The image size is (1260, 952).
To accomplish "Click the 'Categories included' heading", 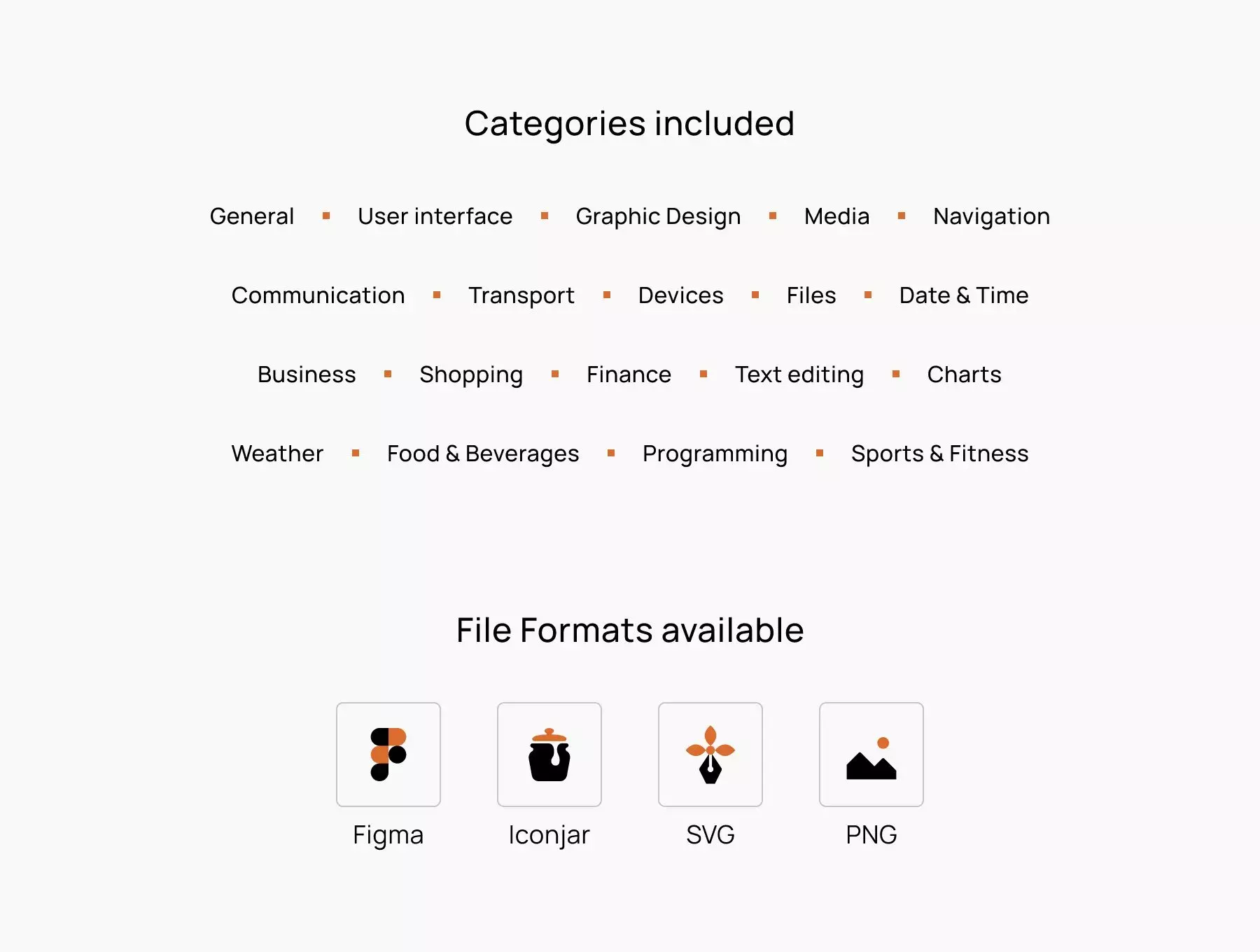I will coord(630,124).
